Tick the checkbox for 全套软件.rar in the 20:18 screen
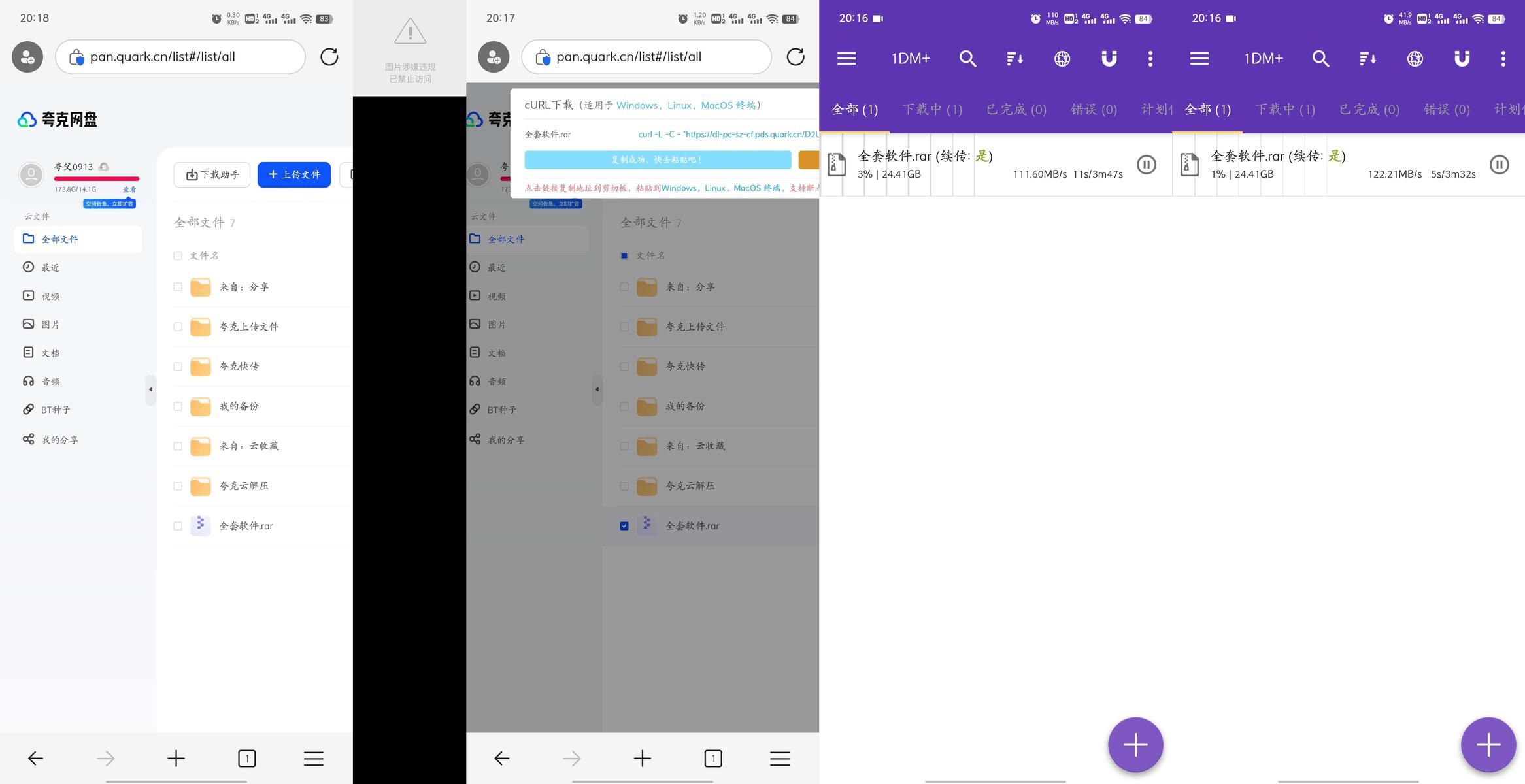1525x784 pixels. point(178,526)
